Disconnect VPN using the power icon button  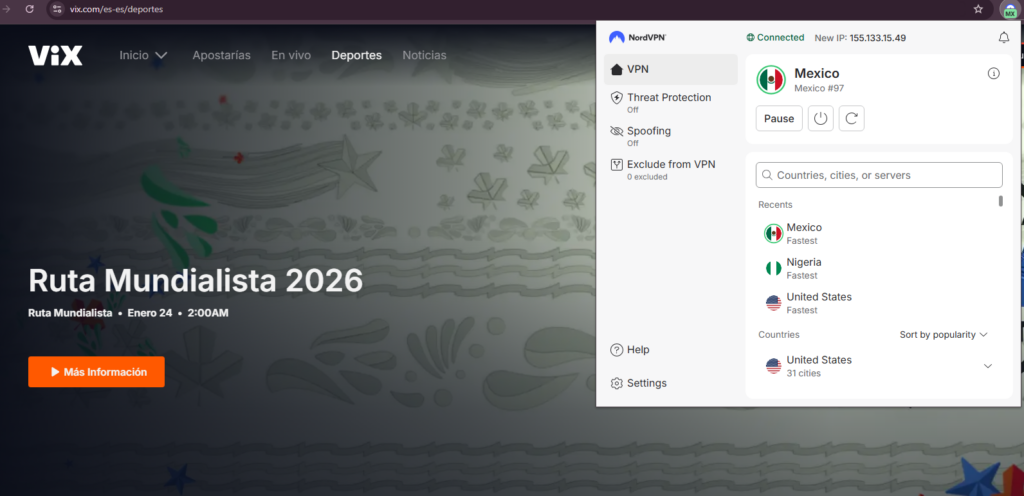(x=821, y=119)
